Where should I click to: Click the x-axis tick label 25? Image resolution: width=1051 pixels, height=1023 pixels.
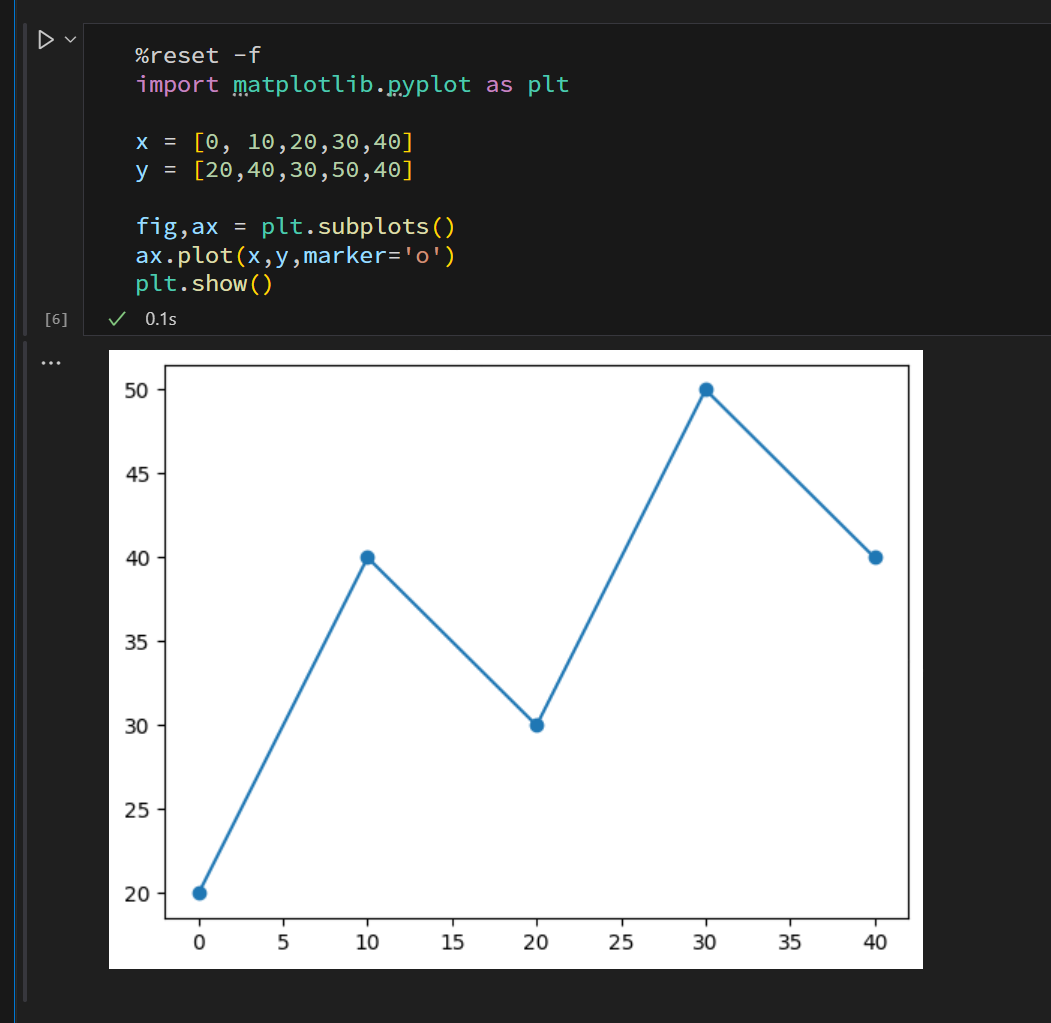coord(622,942)
